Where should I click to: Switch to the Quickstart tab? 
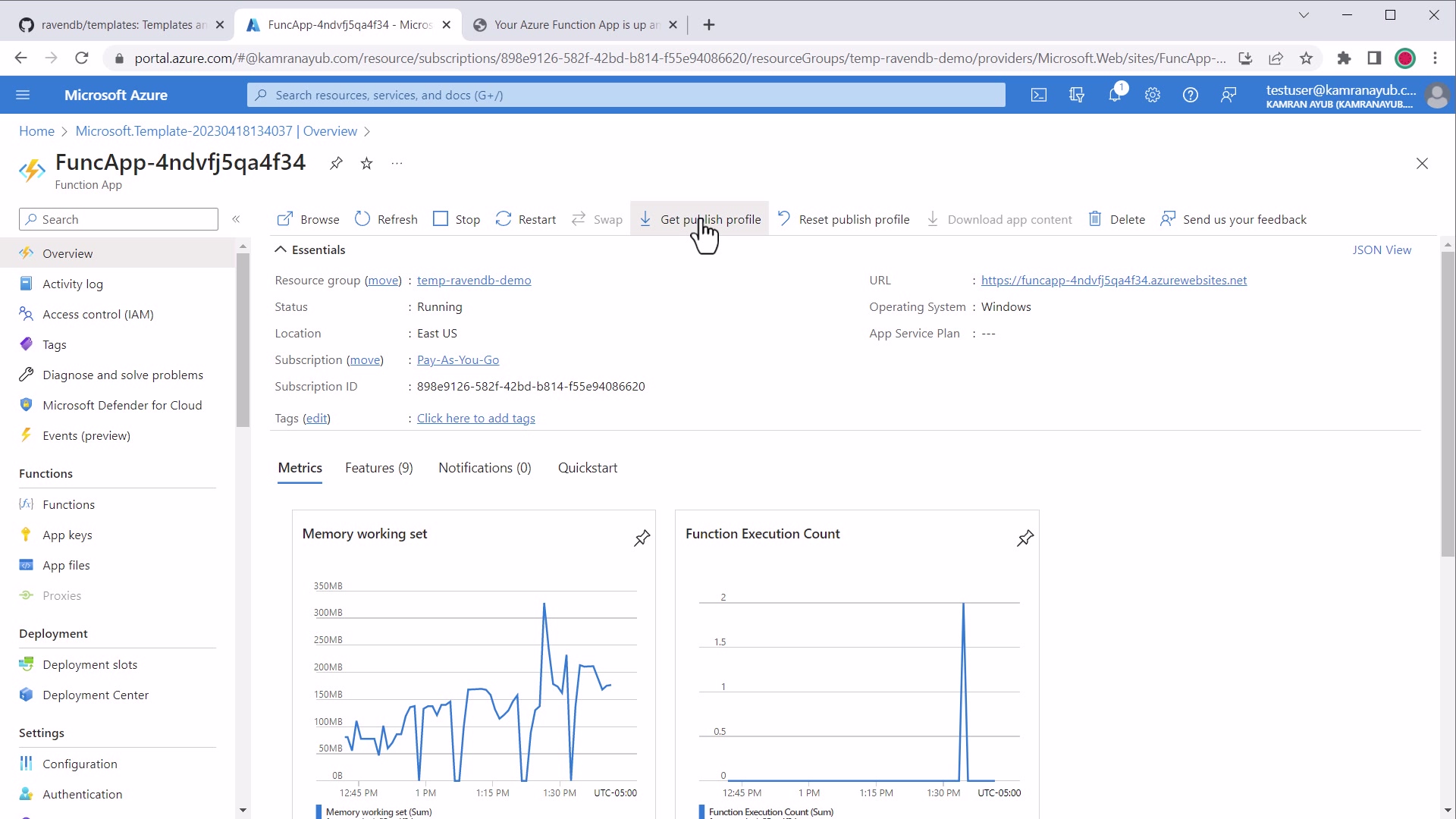(x=588, y=468)
